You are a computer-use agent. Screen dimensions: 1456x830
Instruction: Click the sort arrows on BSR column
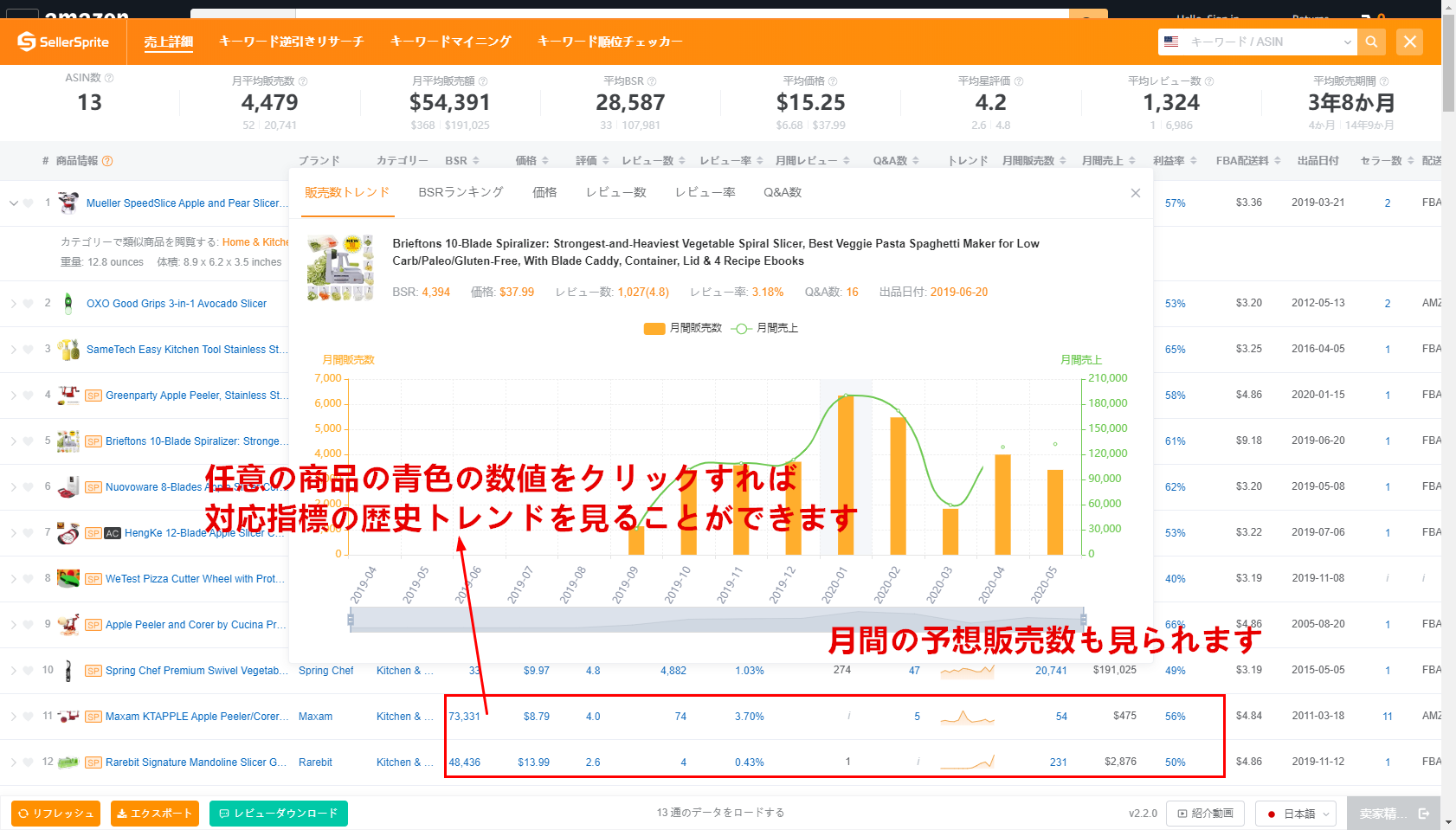click(475, 161)
